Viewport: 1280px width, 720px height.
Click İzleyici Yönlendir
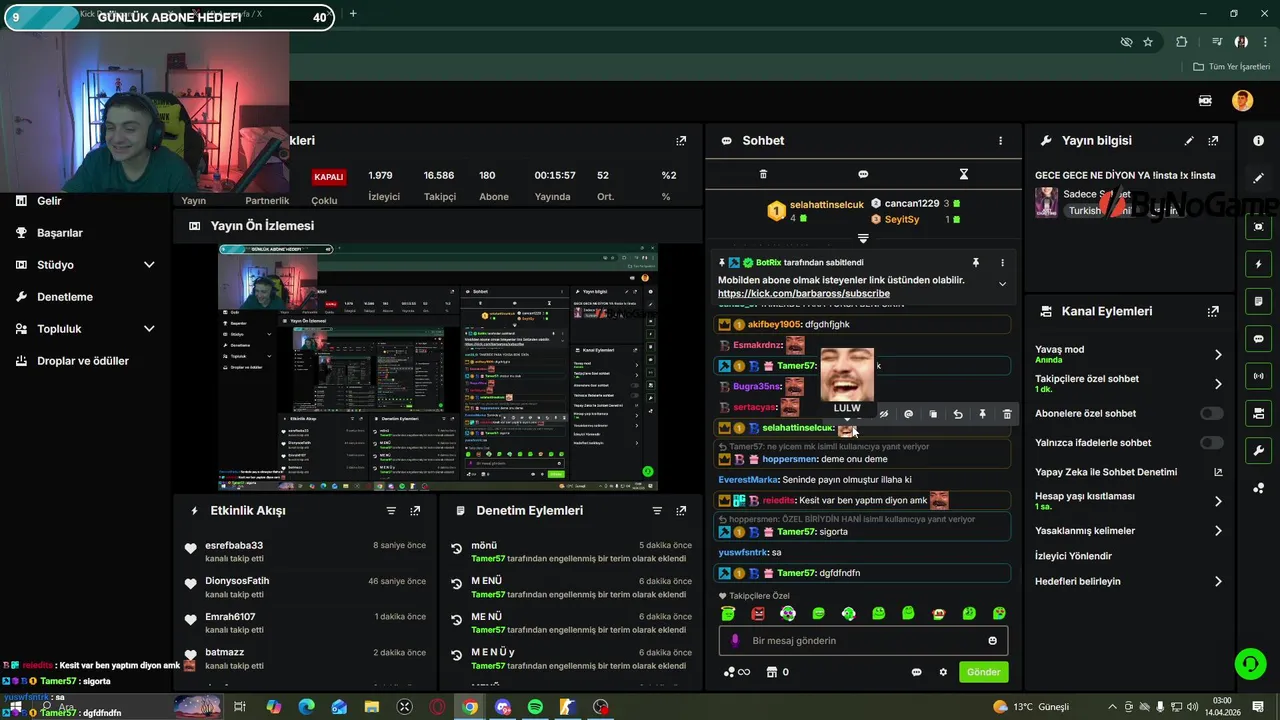click(1073, 556)
